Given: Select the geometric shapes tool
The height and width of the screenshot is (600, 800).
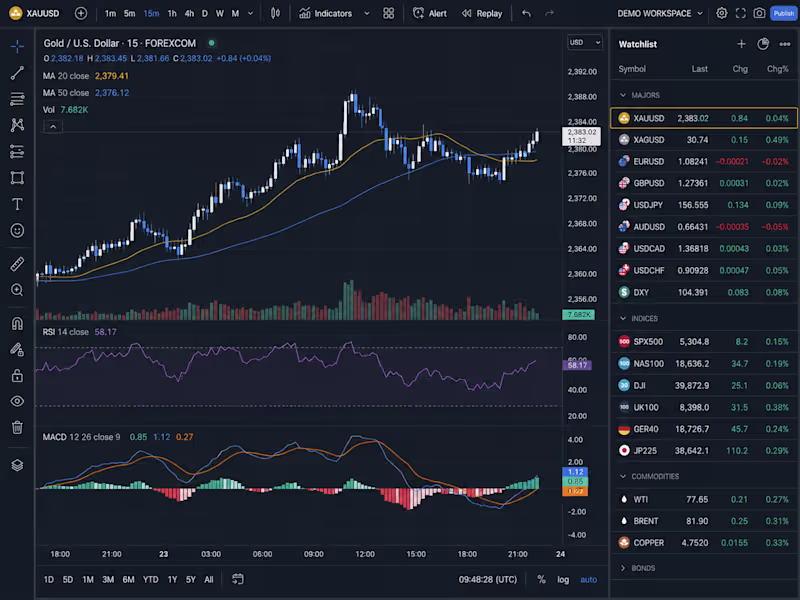Looking at the screenshot, I should point(17,178).
